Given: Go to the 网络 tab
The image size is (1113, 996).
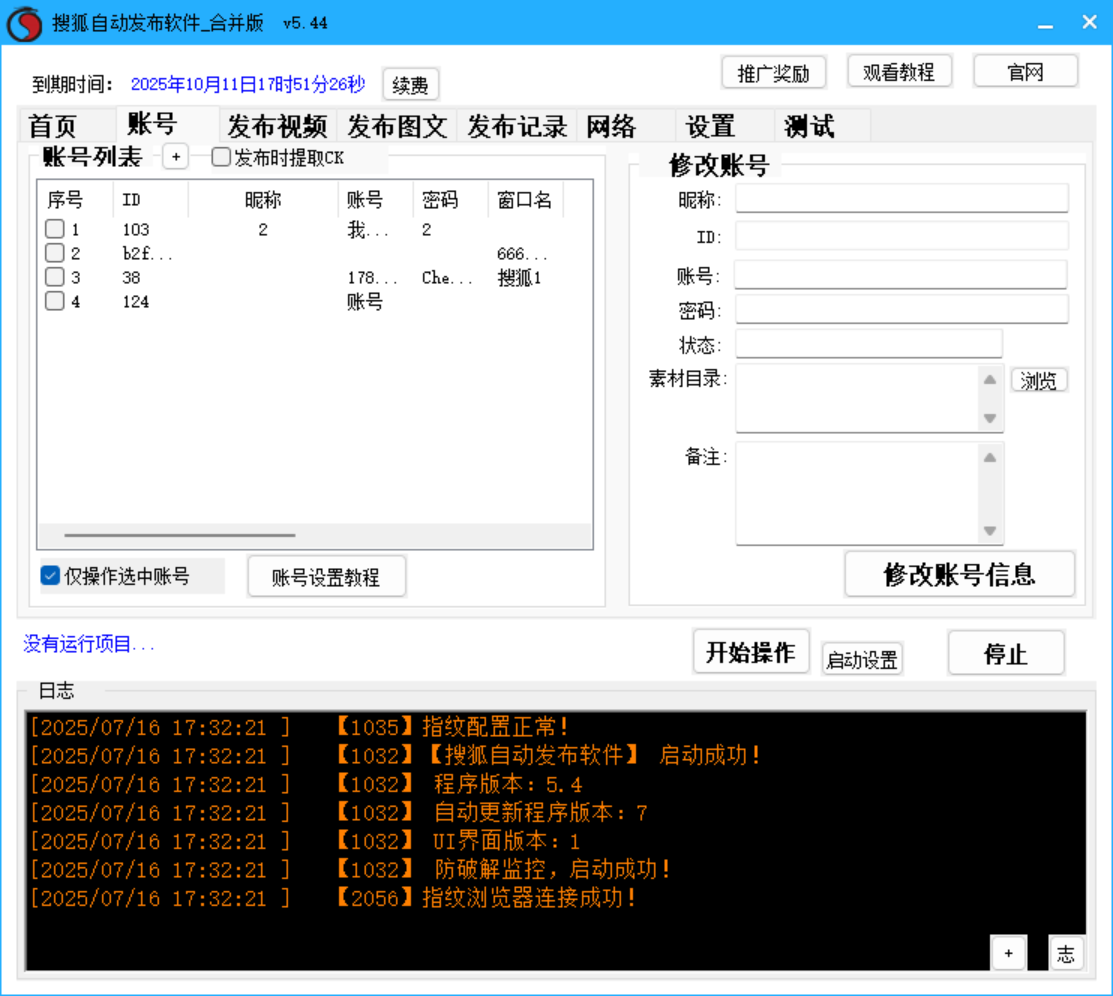Looking at the screenshot, I should coord(625,126).
